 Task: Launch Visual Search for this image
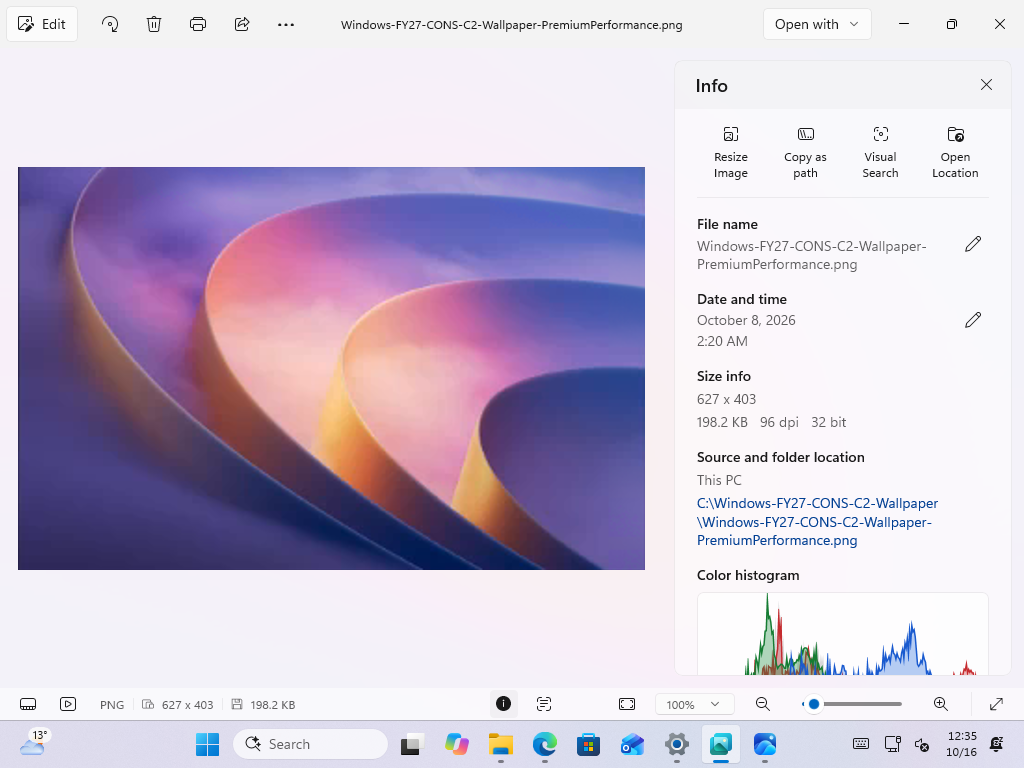click(x=880, y=153)
